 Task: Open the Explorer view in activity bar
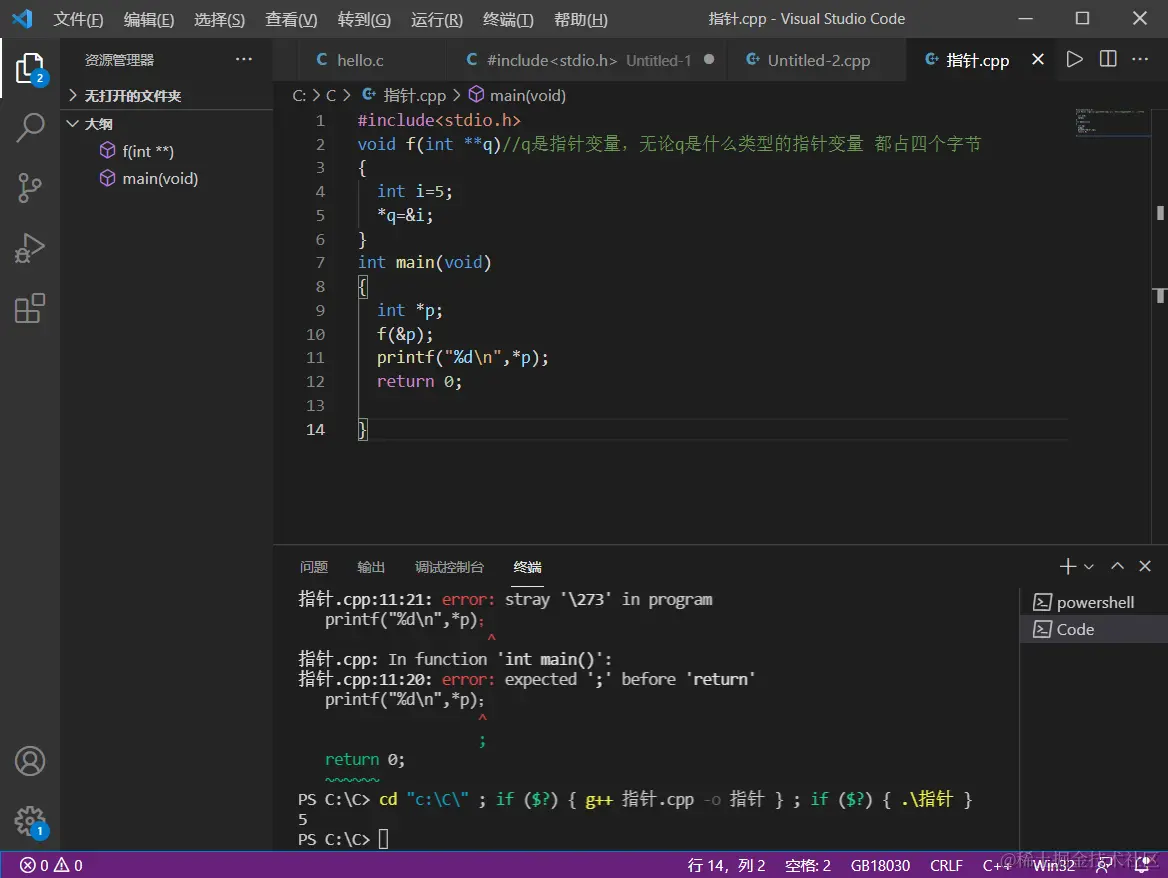pyautogui.click(x=30, y=69)
